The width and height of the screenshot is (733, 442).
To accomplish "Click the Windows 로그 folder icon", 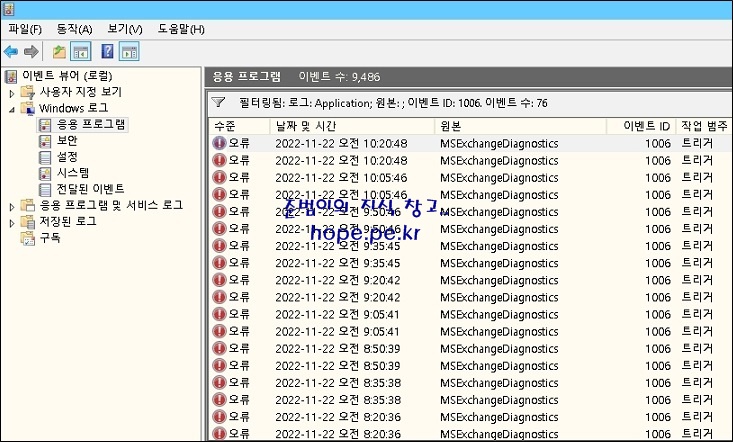I will pos(28,108).
